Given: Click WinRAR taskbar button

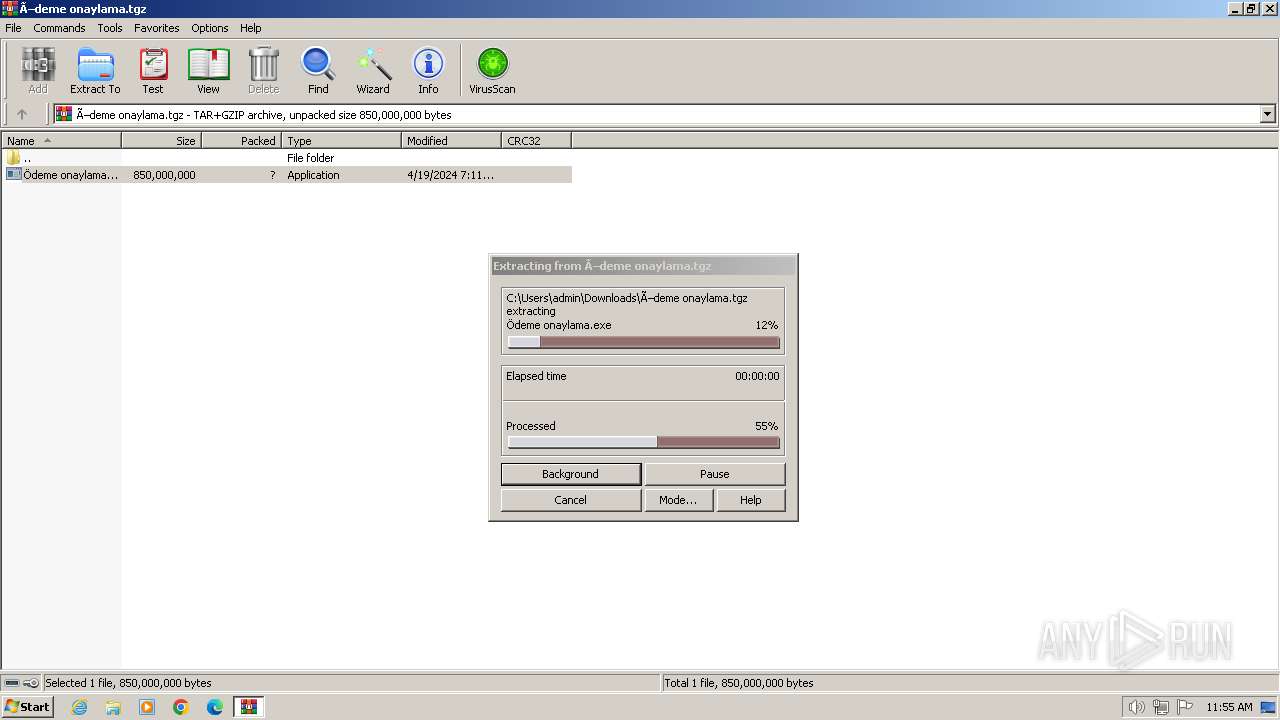Looking at the screenshot, I should [x=249, y=707].
